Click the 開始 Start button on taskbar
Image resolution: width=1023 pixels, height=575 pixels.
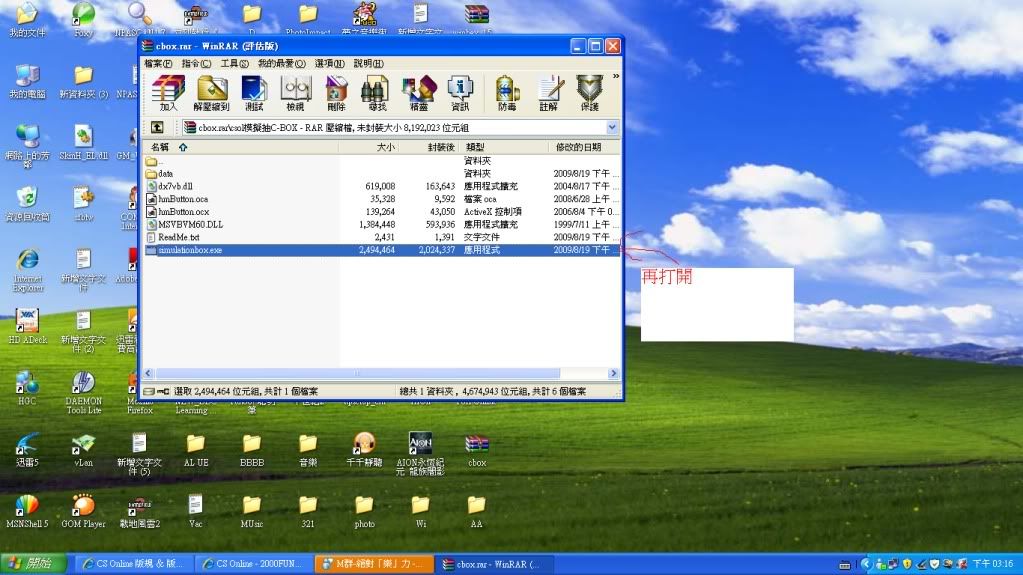(x=35, y=564)
